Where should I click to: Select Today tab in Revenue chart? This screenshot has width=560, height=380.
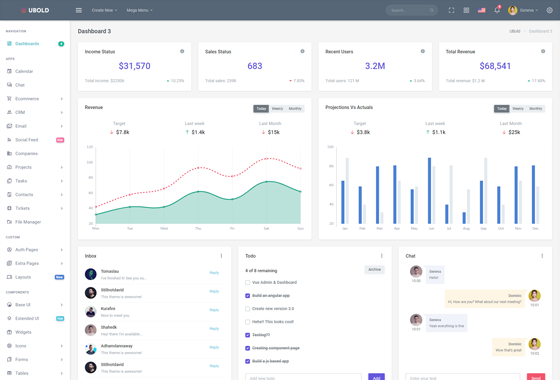[x=261, y=109]
